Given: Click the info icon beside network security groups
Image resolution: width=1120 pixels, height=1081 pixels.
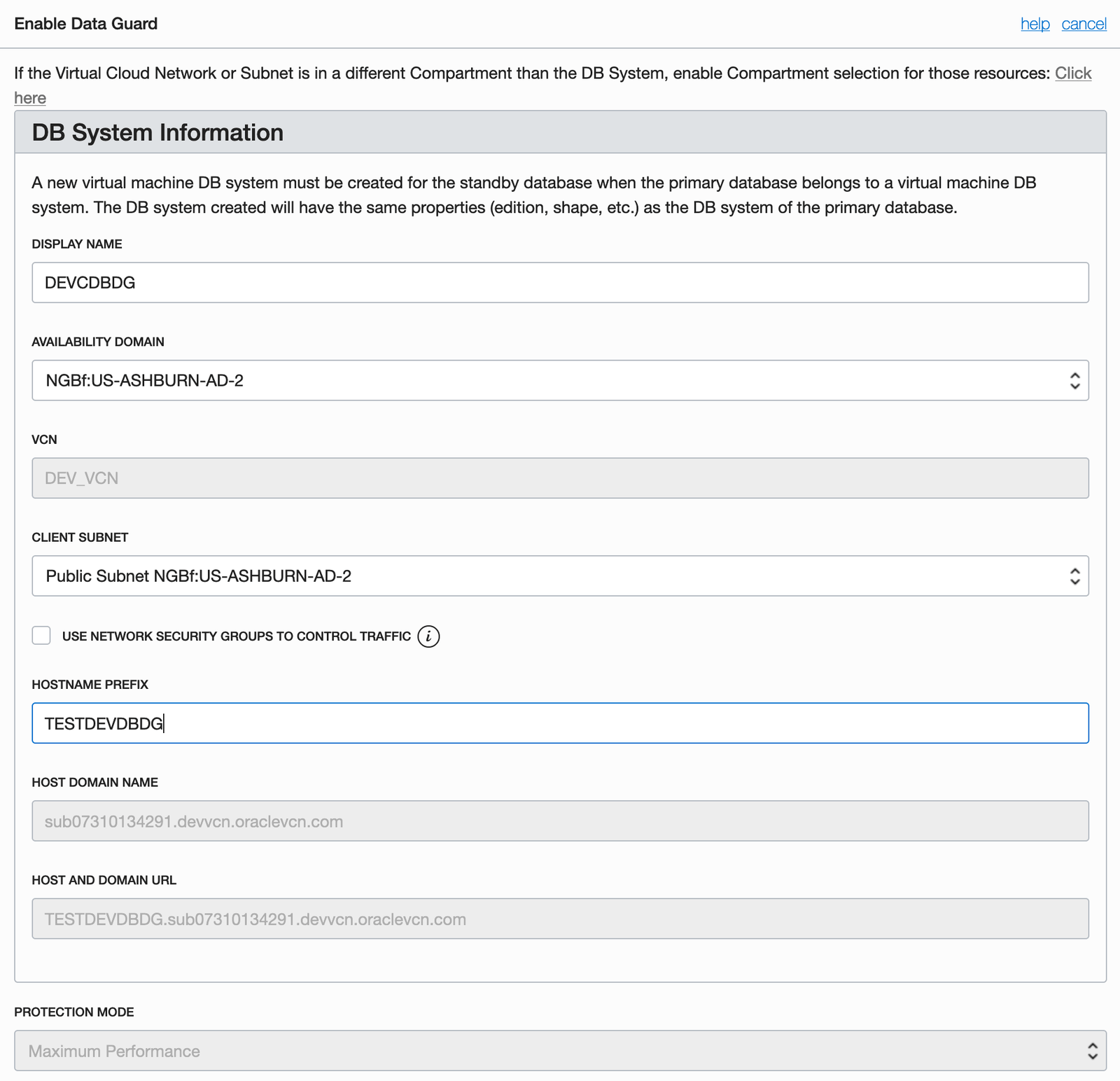Looking at the screenshot, I should pyautogui.click(x=428, y=636).
